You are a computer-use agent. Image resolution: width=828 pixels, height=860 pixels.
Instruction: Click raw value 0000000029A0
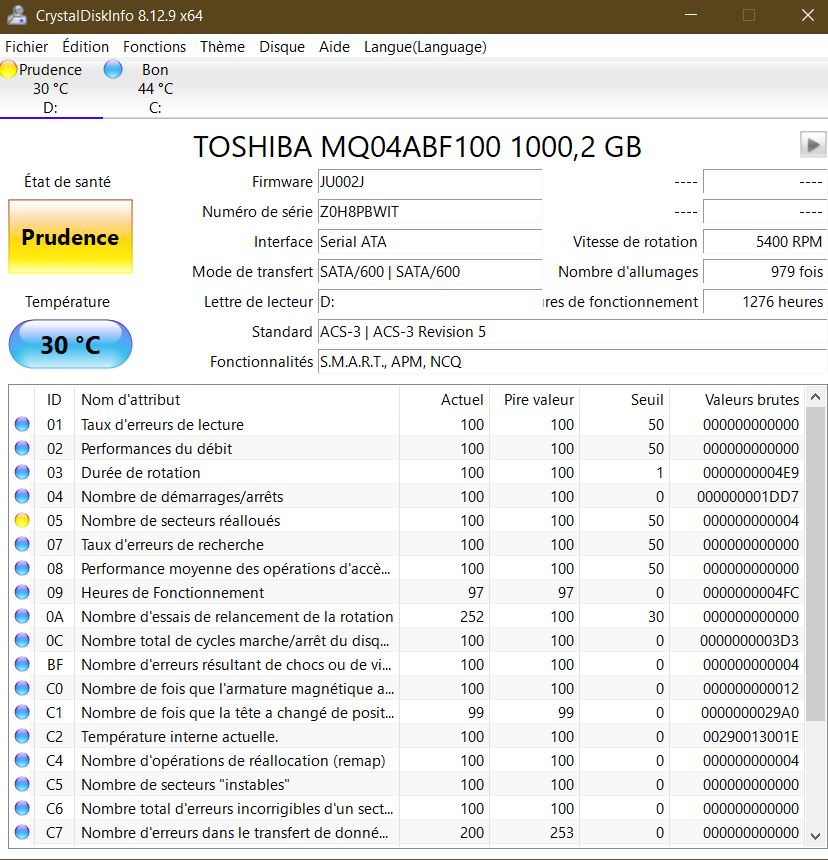(750, 712)
